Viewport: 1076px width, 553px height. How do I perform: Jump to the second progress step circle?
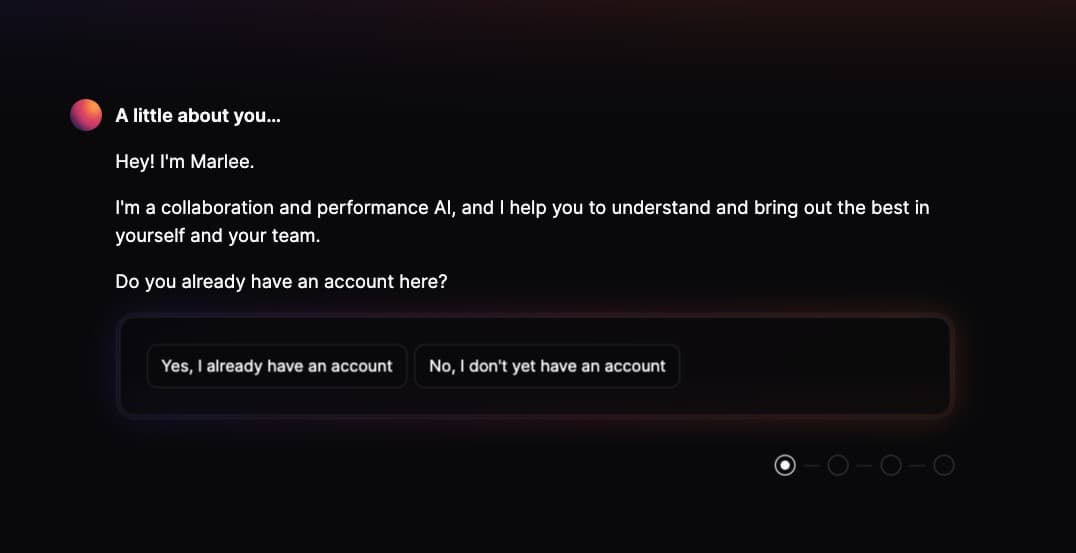(838, 465)
